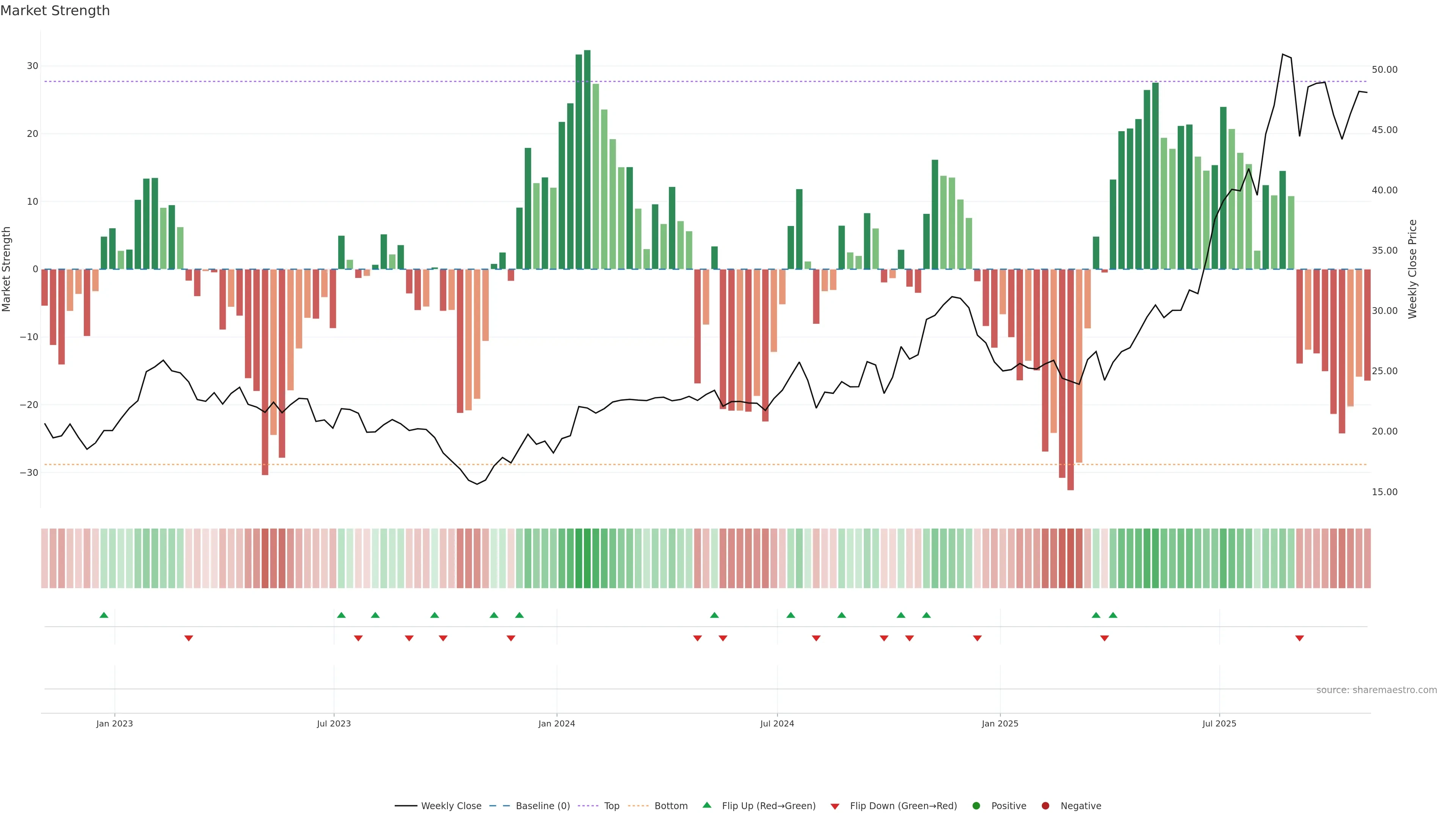Click the leftmost red flip-down triangle marker
The width and height of the screenshot is (1456, 819).
[x=189, y=638]
